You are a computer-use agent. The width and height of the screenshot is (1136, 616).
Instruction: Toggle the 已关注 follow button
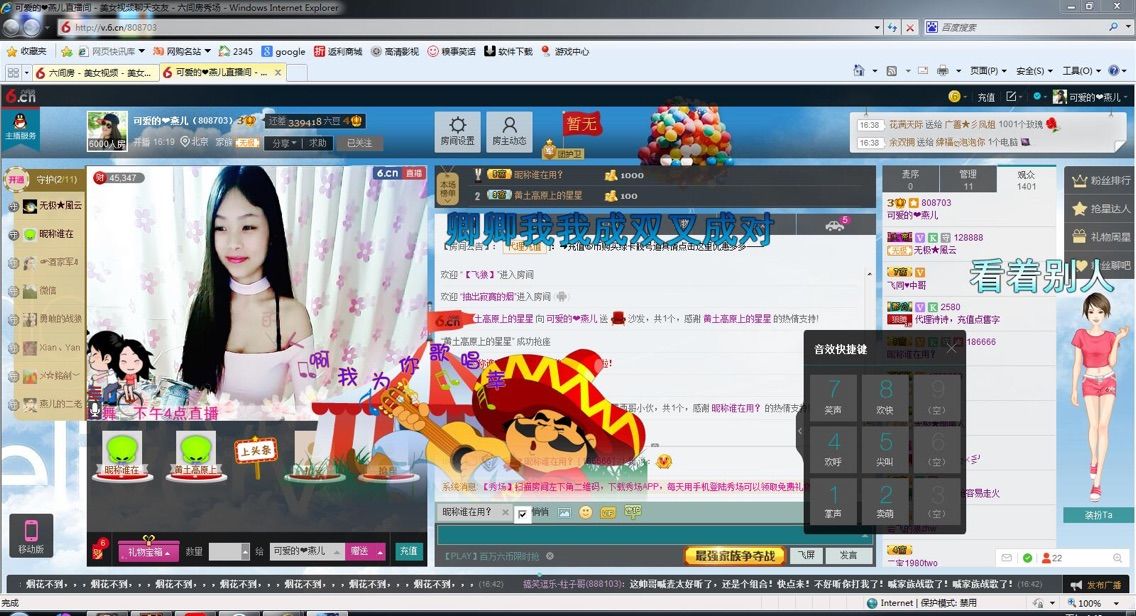pyautogui.click(x=359, y=143)
